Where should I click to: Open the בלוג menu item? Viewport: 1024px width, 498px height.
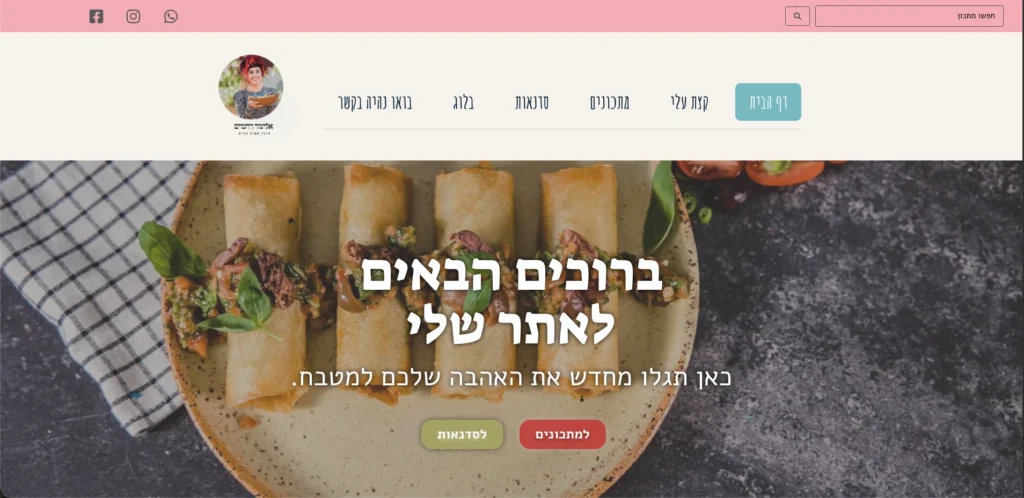463,102
